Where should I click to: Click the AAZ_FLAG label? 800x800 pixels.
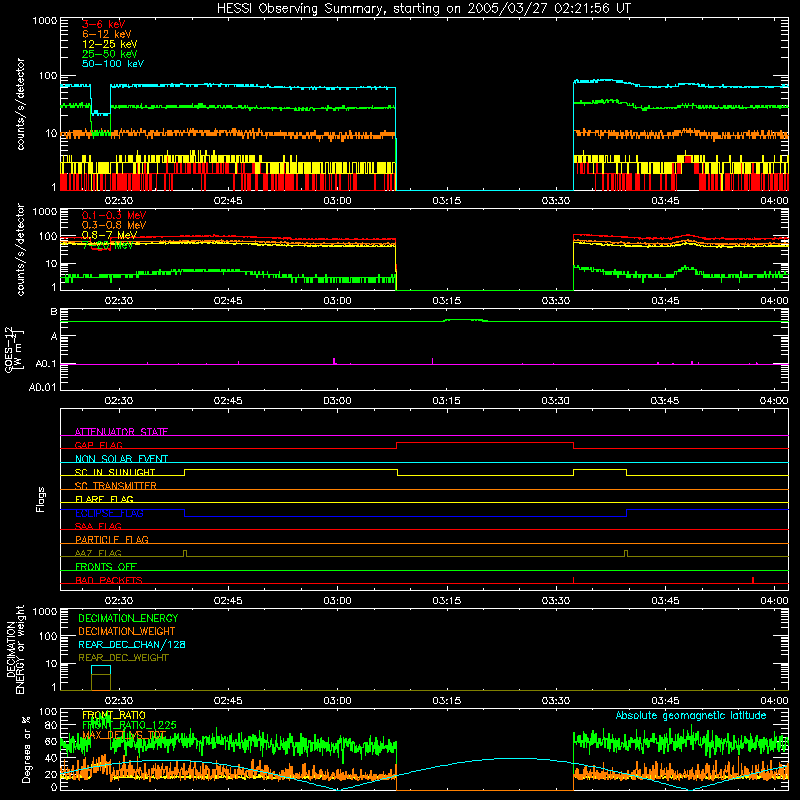coord(98,553)
